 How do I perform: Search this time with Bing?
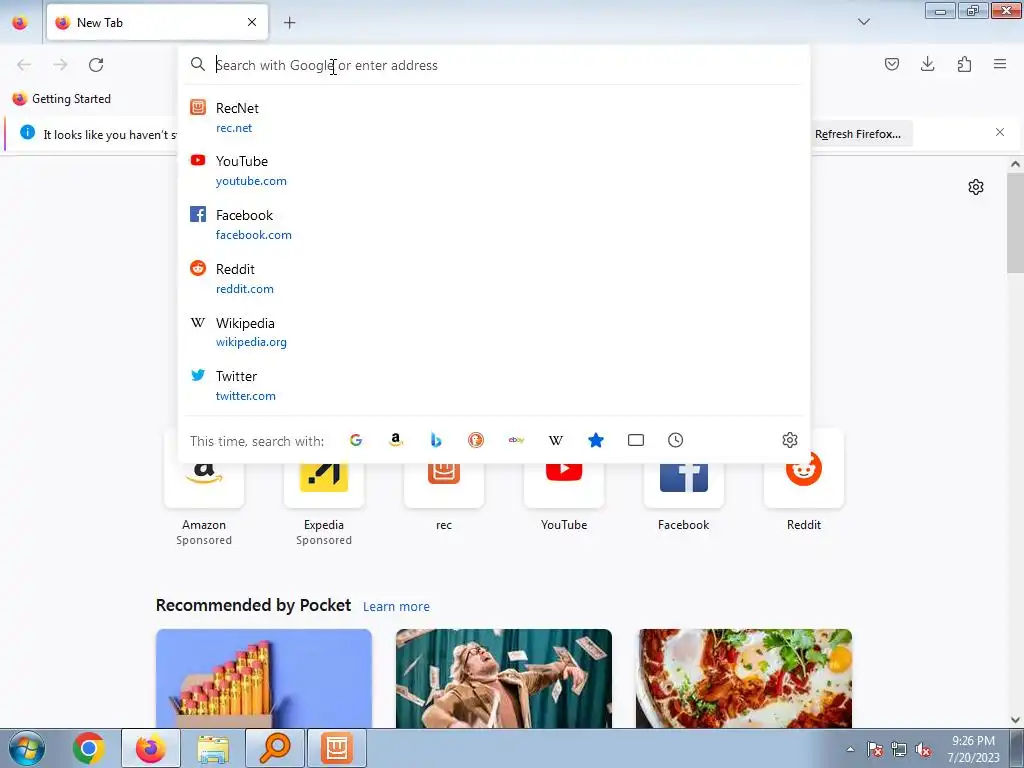point(436,440)
